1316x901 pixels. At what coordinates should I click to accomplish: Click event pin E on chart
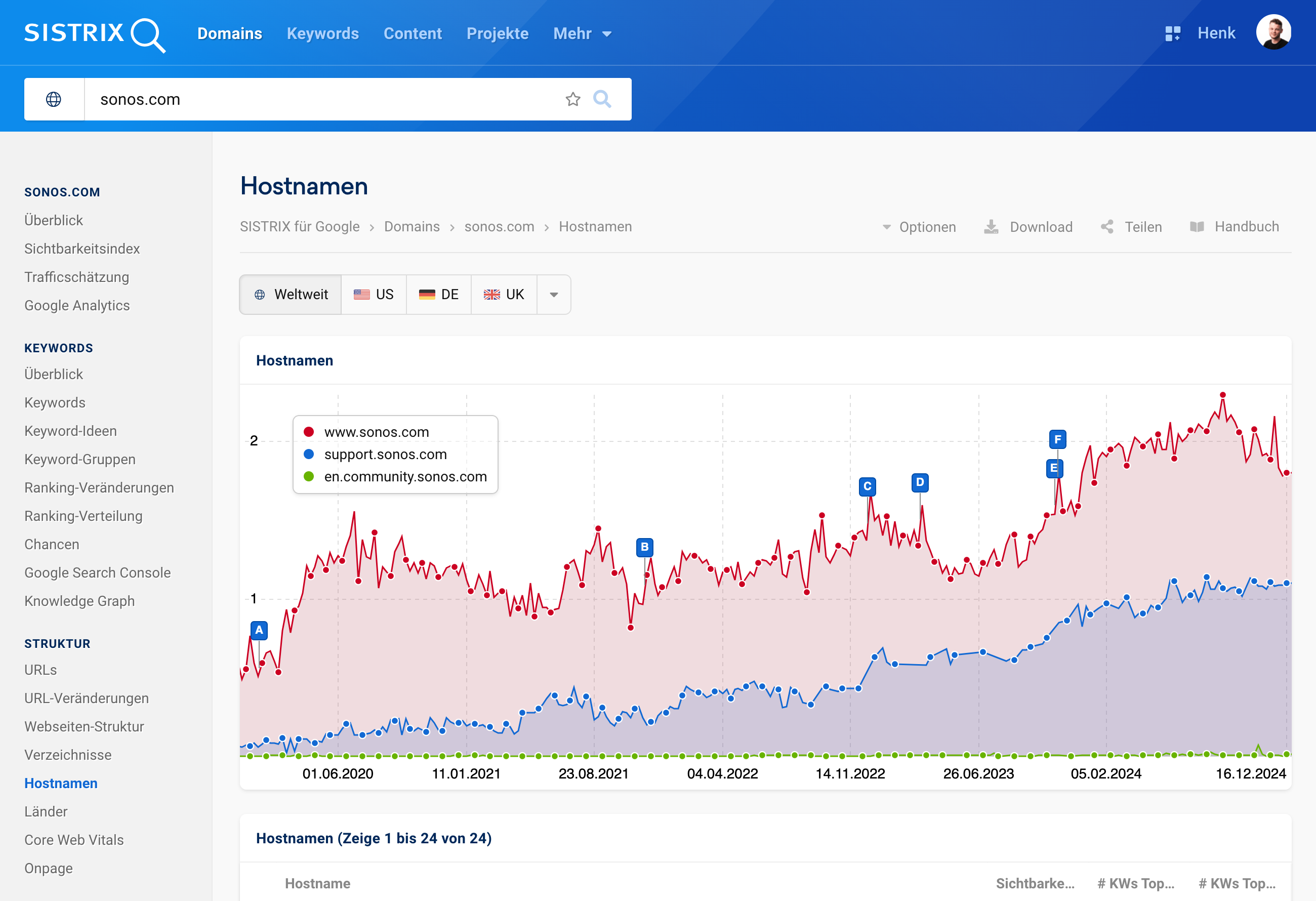[x=1053, y=468]
